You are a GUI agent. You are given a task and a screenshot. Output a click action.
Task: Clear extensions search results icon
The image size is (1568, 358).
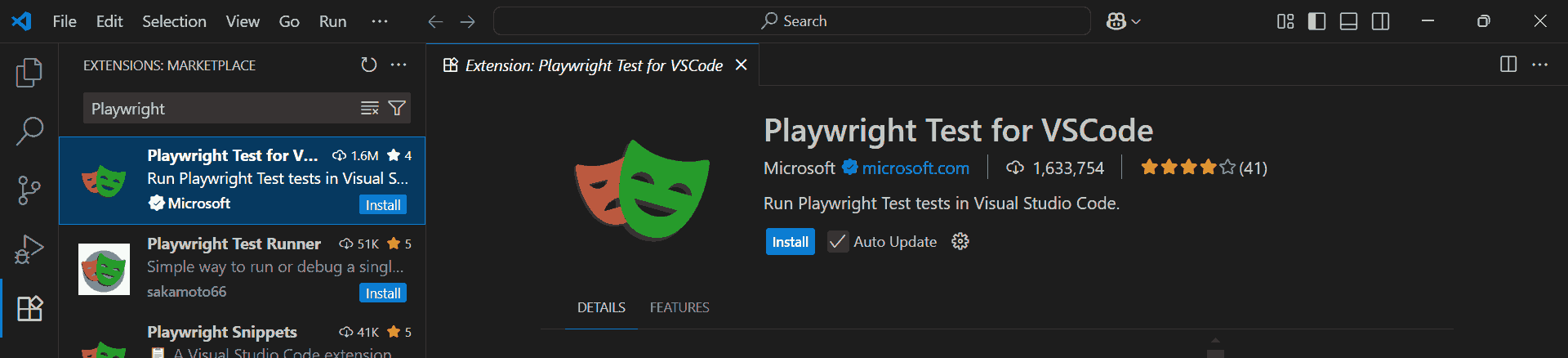click(370, 108)
